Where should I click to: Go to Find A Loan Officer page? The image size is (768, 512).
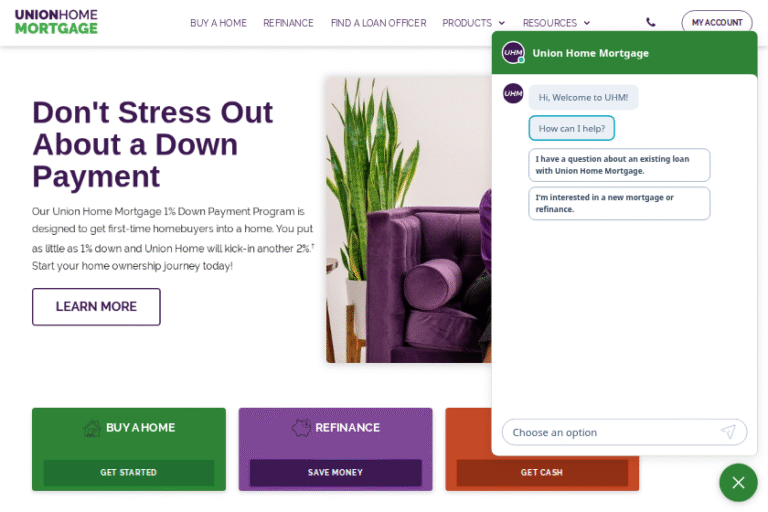click(379, 23)
